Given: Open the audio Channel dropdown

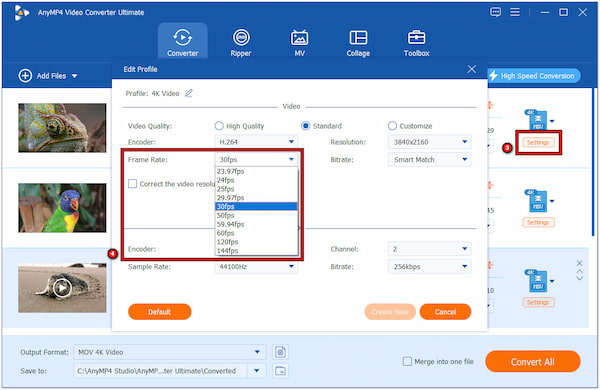Looking at the screenshot, I should click(429, 249).
